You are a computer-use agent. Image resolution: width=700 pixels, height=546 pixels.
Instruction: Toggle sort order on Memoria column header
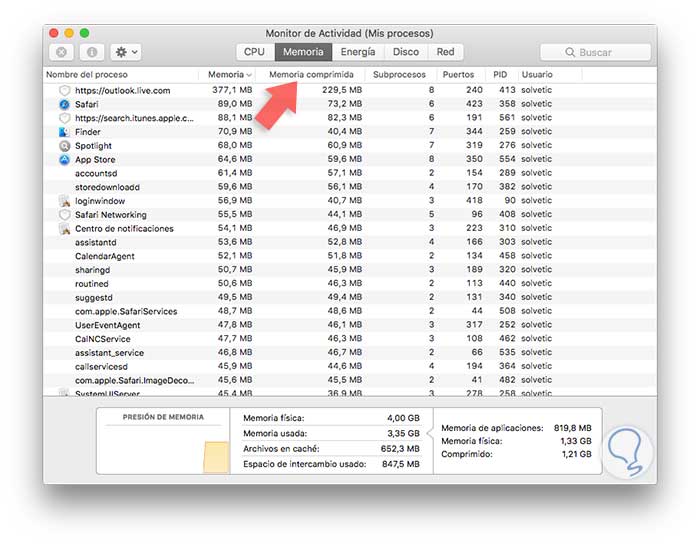point(229,75)
